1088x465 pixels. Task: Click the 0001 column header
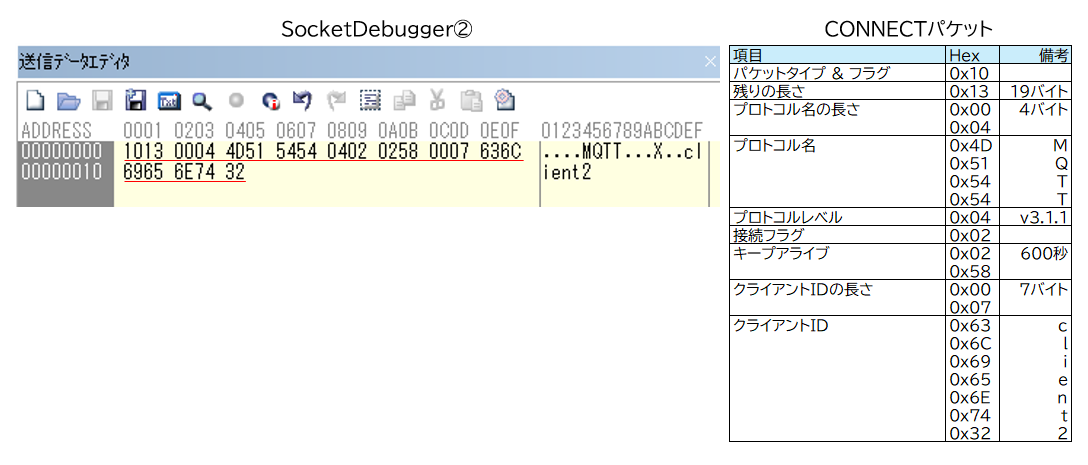144,130
